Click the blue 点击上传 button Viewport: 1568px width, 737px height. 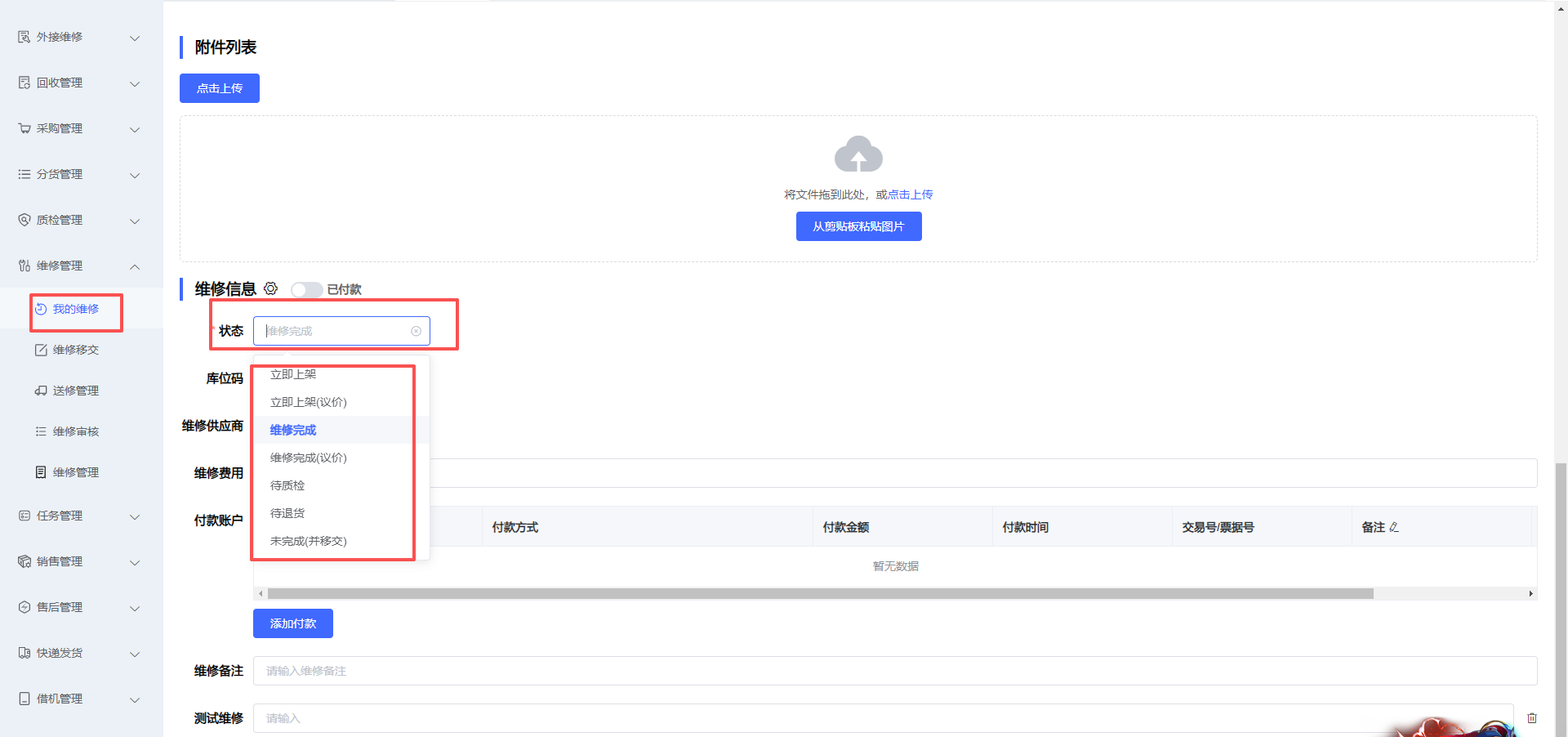[x=220, y=88]
